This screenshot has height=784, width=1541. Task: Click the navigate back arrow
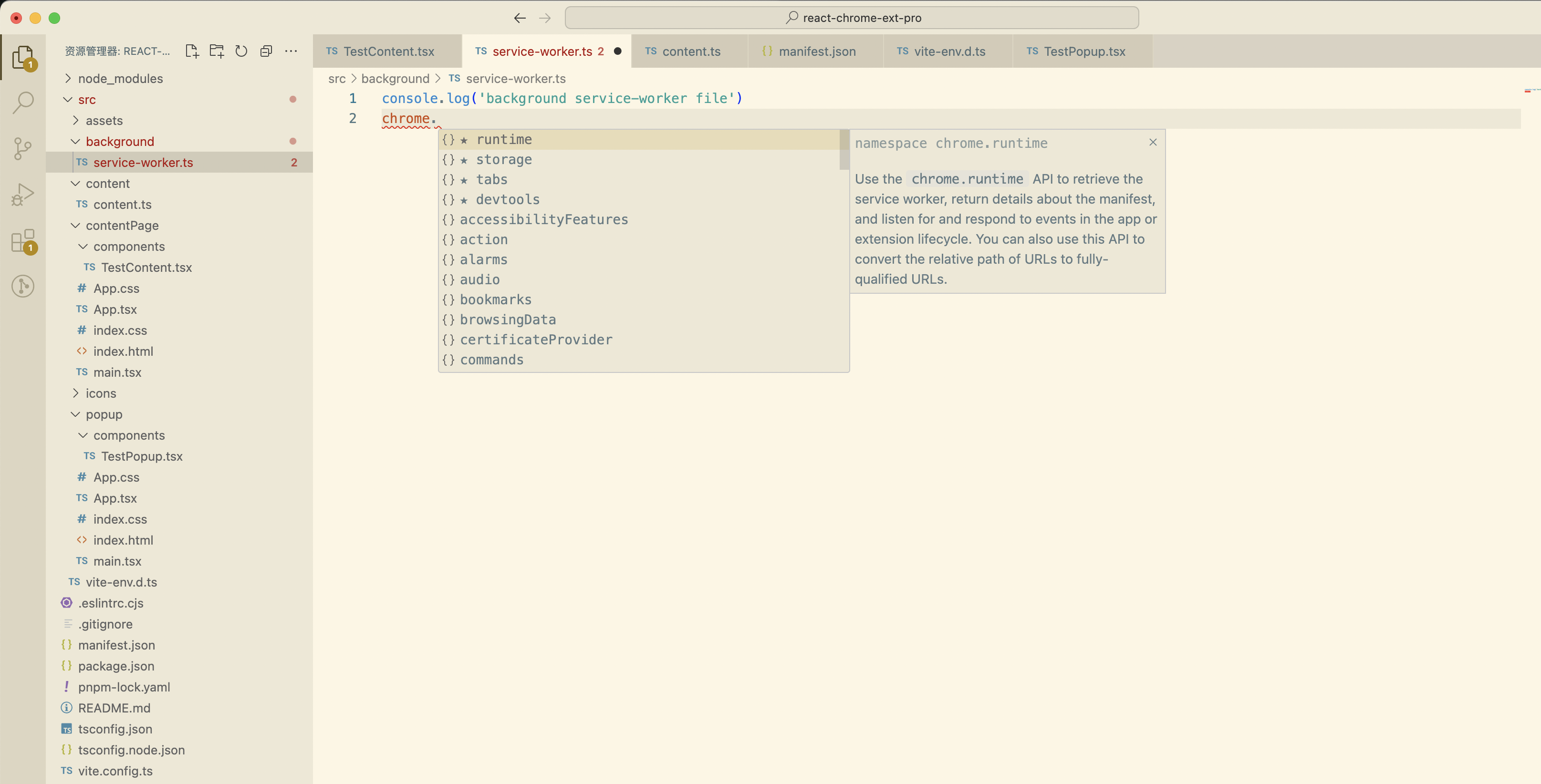519,18
